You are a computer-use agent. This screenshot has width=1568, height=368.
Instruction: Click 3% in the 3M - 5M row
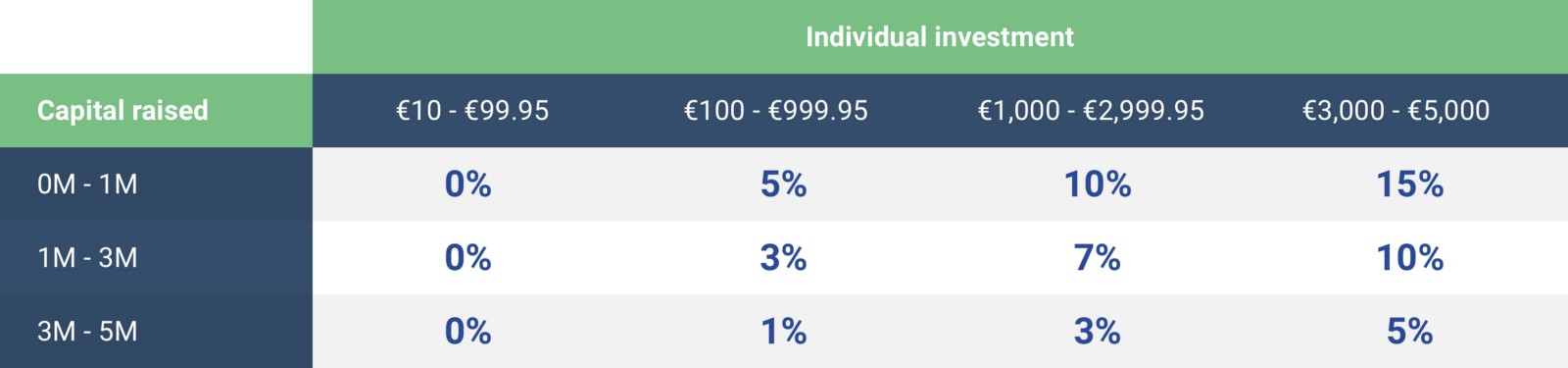(x=1097, y=331)
